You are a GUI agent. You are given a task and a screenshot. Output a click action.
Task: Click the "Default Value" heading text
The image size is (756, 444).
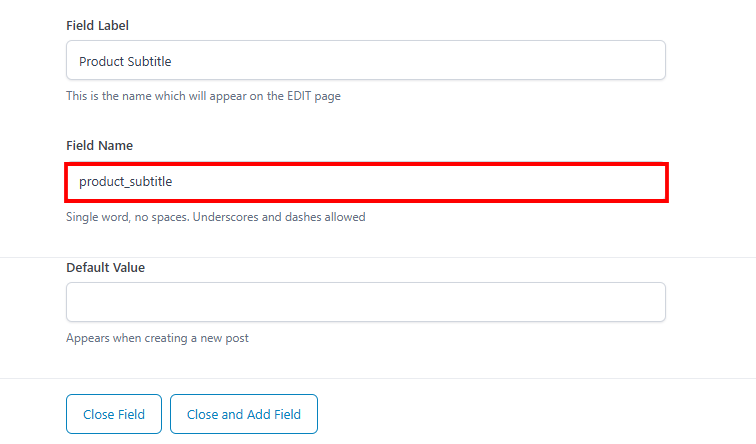[105, 268]
